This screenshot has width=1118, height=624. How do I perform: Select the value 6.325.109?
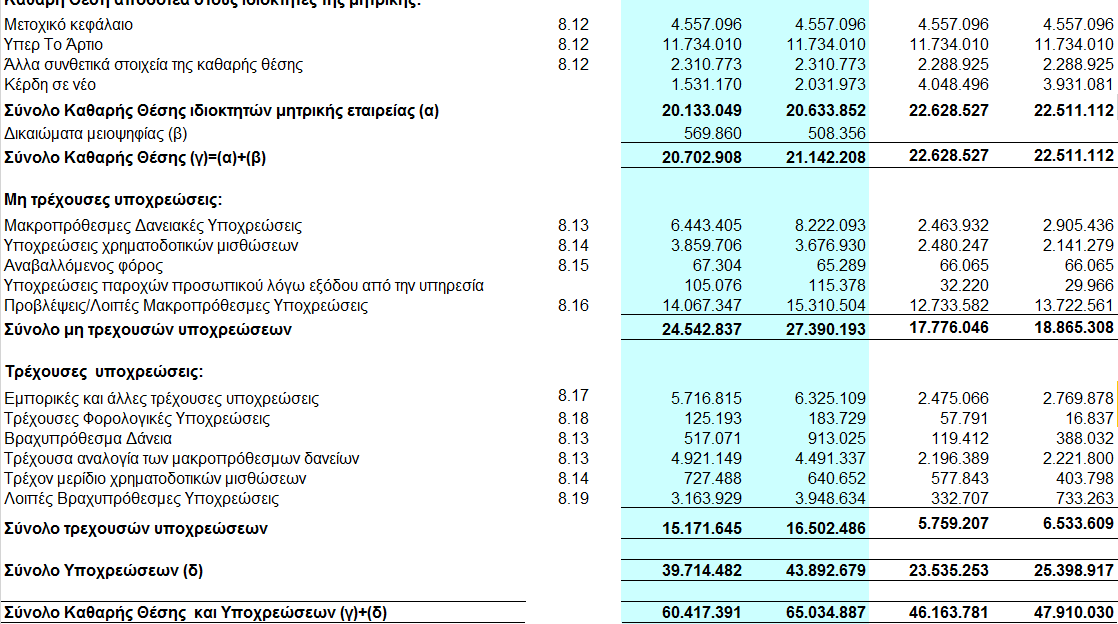pos(830,399)
